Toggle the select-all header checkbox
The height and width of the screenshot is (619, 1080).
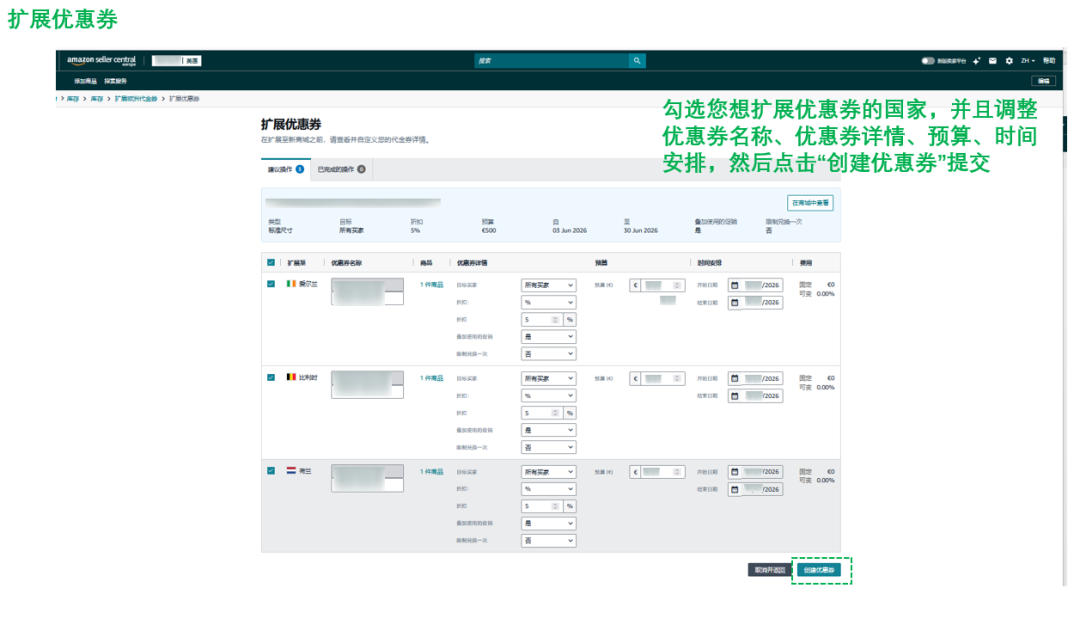[271, 262]
